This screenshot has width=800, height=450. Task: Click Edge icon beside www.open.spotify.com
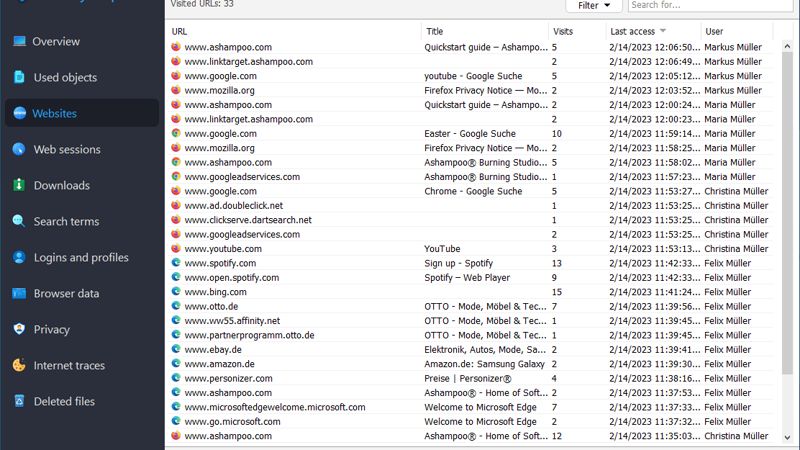pos(176,278)
